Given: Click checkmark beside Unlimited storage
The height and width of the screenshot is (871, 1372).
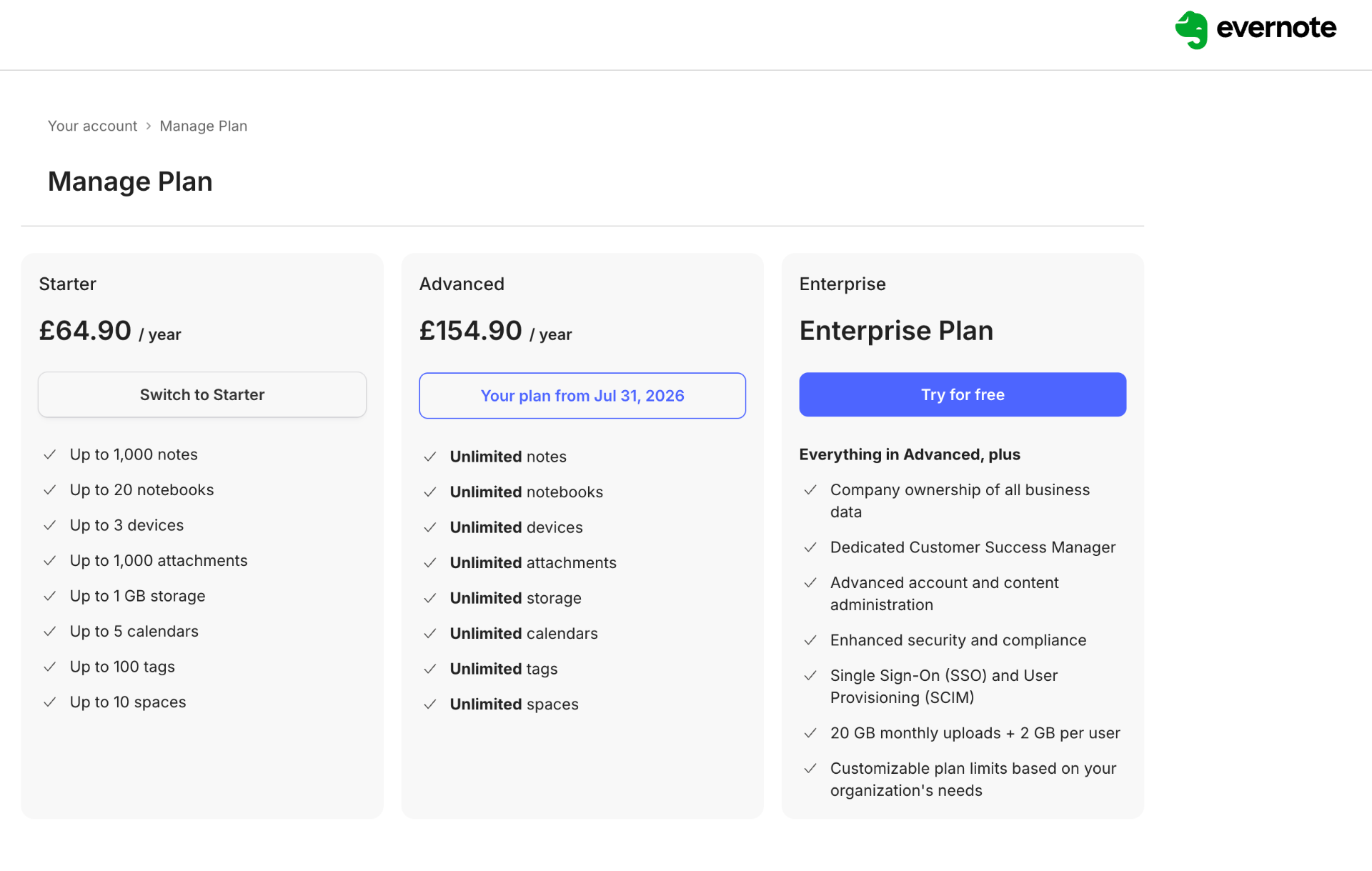Looking at the screenshot, I should [x=430, y=598].
